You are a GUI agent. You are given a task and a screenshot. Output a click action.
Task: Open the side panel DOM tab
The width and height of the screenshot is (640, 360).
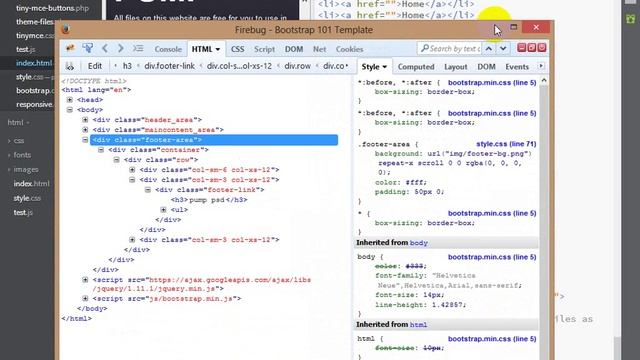pos(486,67)
